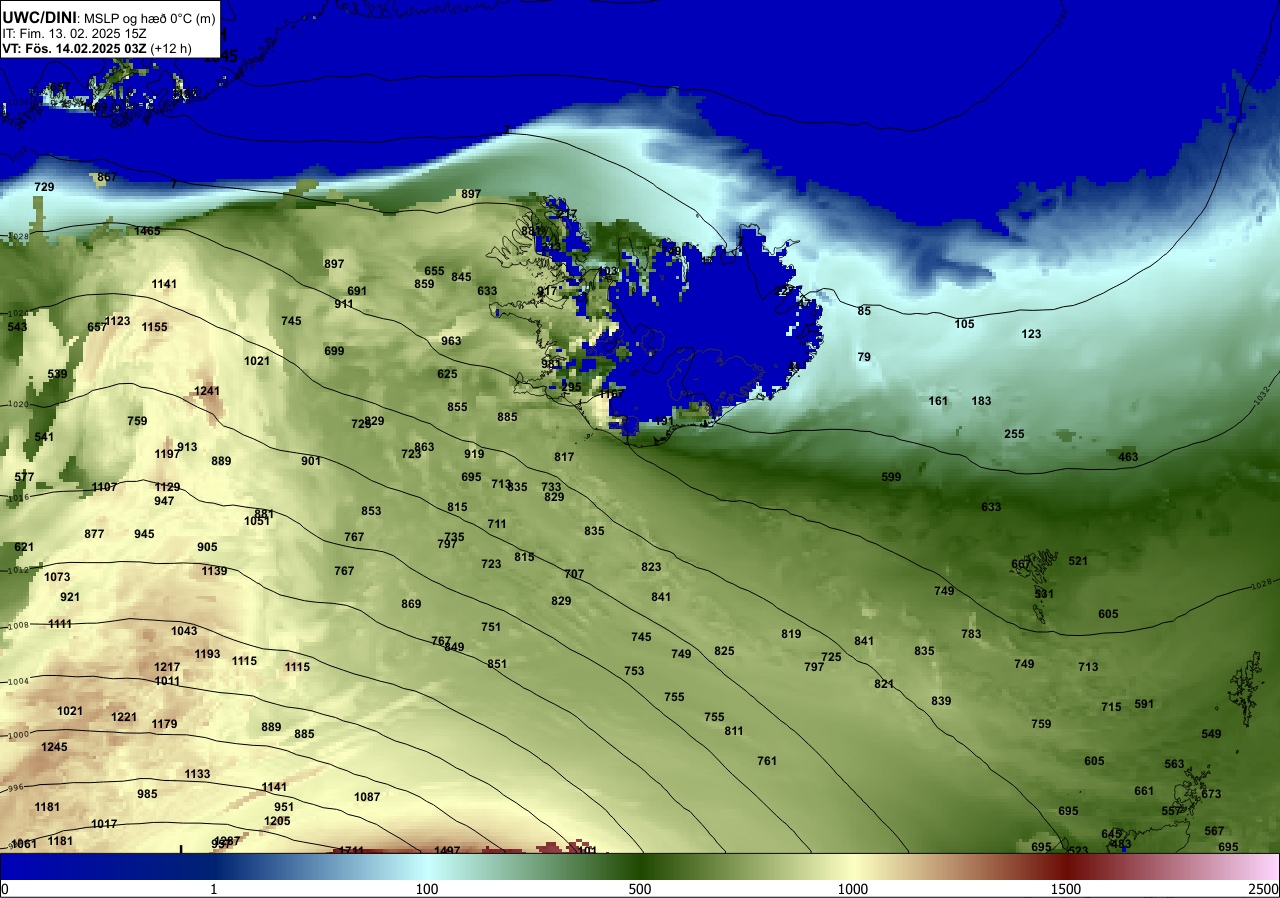Click the value 963 on the map
Screen dimensions: 1280x898
[451, 341]
